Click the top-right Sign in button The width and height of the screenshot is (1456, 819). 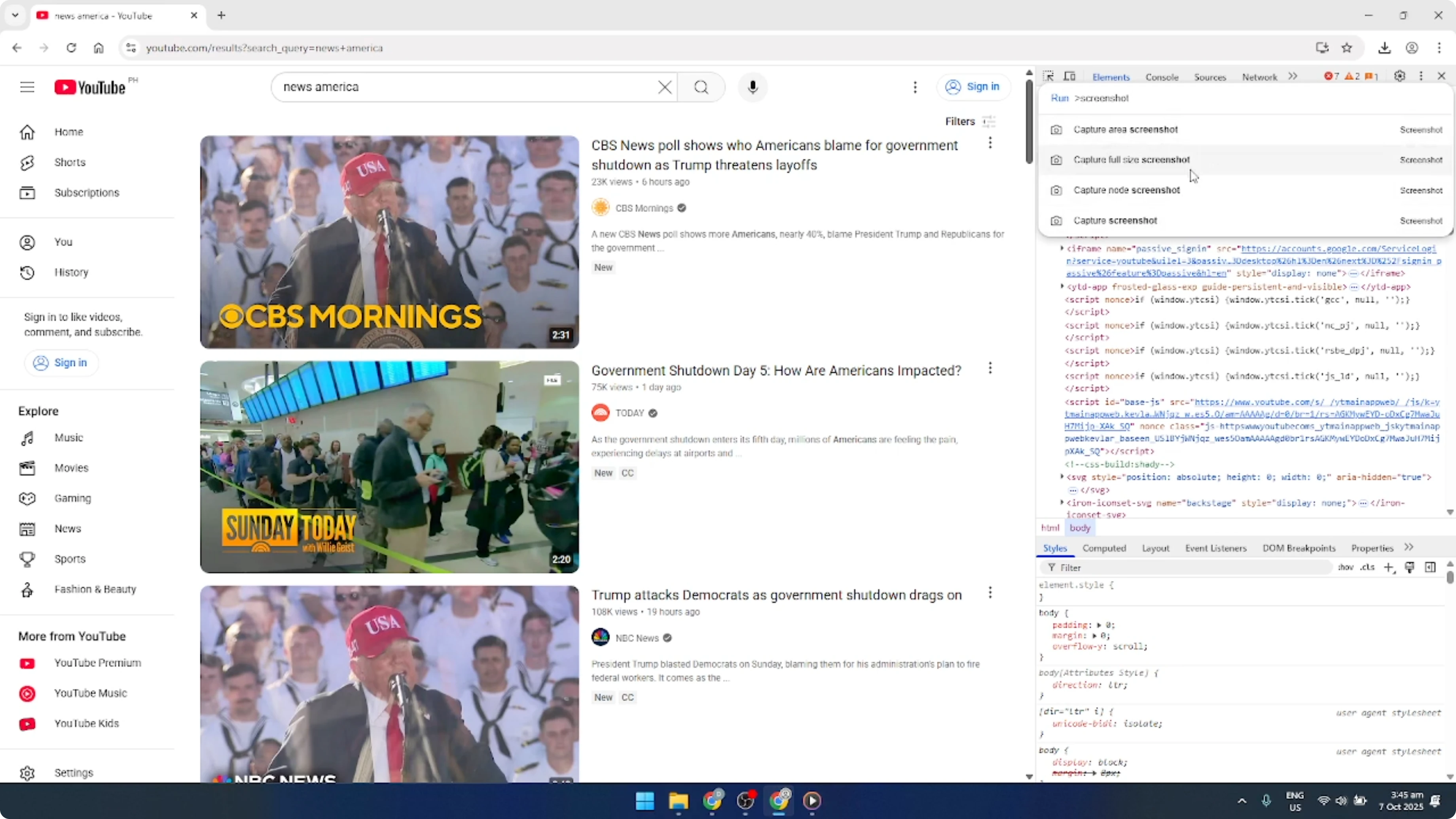click(x=973, y=87)
